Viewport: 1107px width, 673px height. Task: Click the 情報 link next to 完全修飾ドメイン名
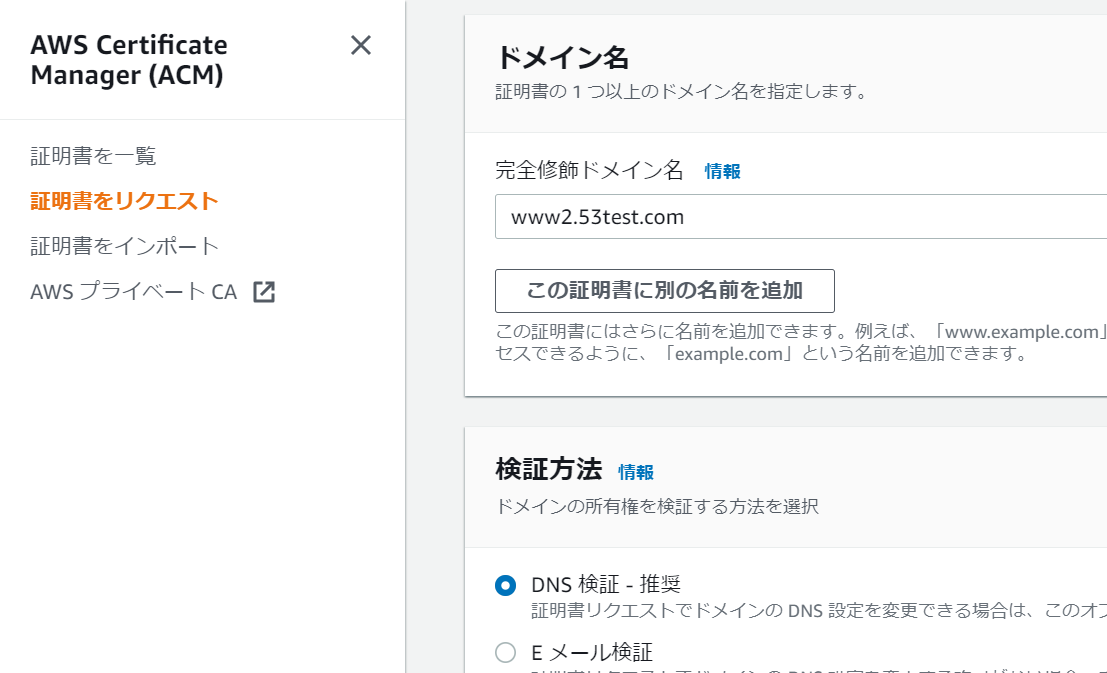click(x=722, y=171)
